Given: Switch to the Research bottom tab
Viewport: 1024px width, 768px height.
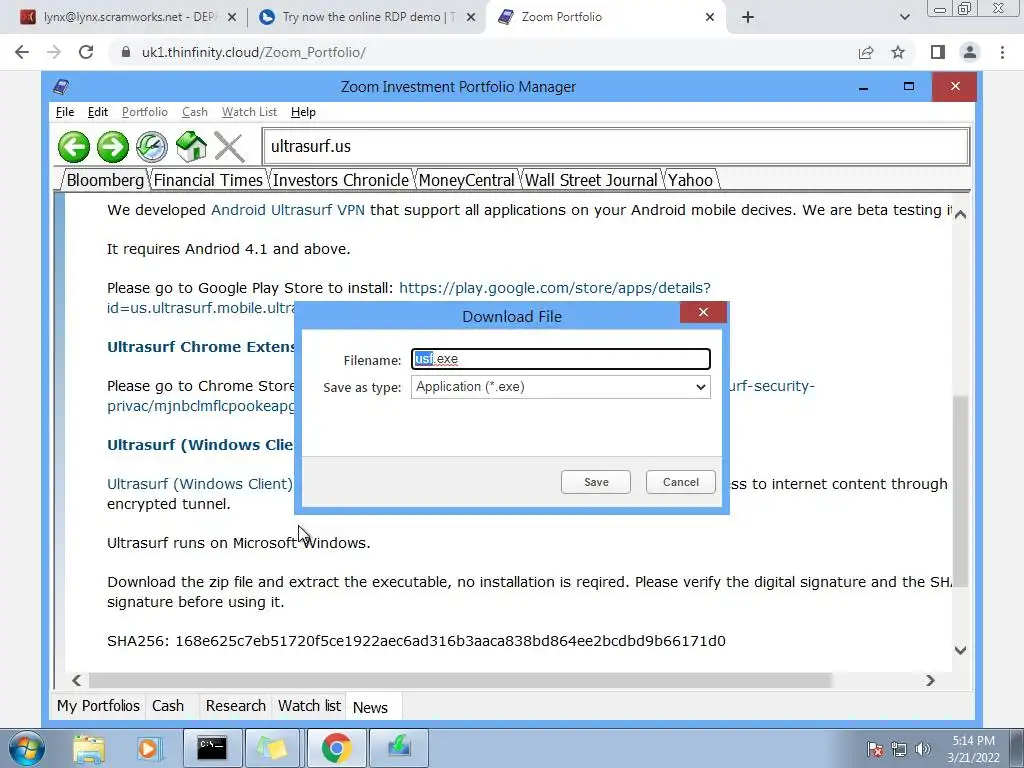Looking at the screenshot, I should [235, 706].
